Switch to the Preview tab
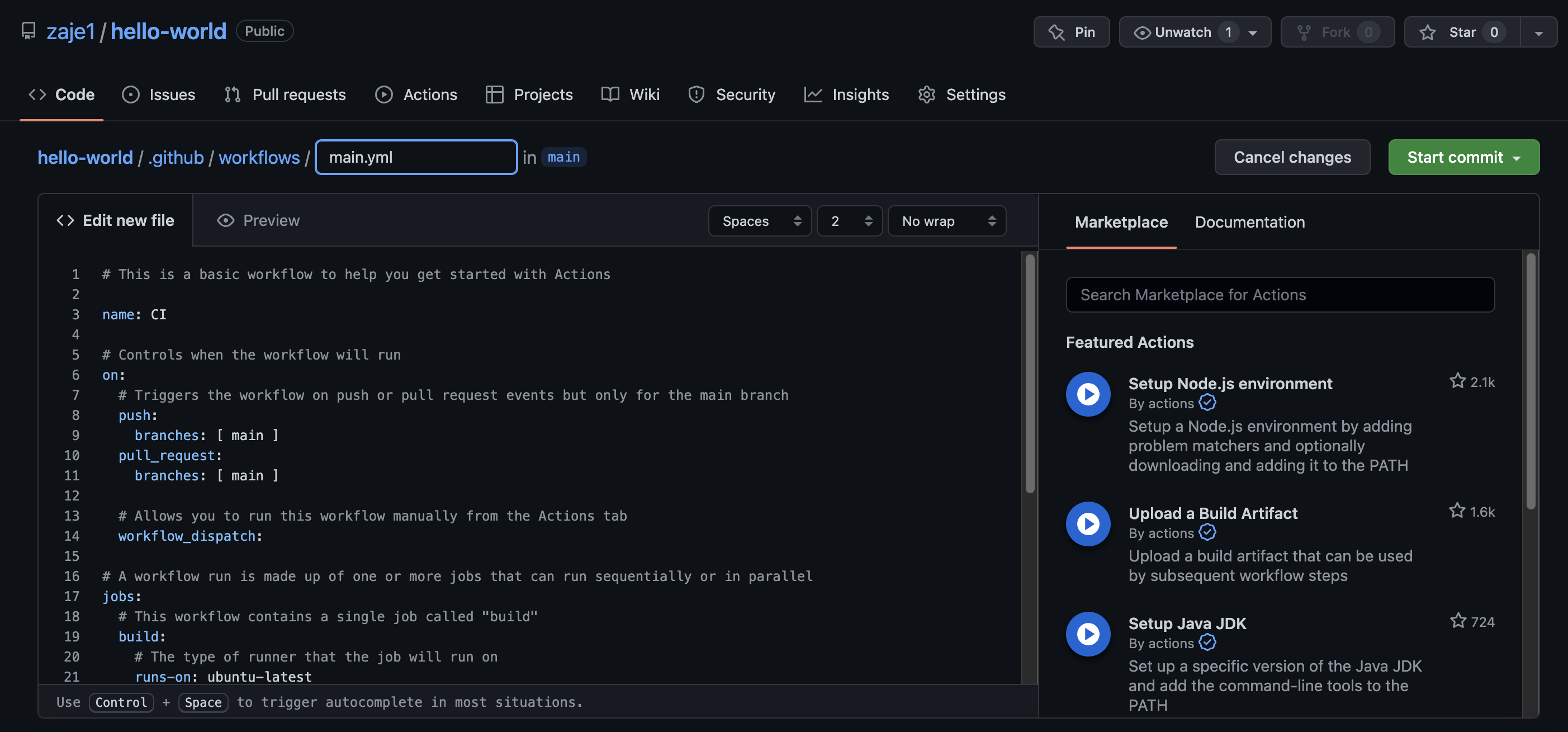Viewport: 1568px width, 732px height. coord(258,220)
